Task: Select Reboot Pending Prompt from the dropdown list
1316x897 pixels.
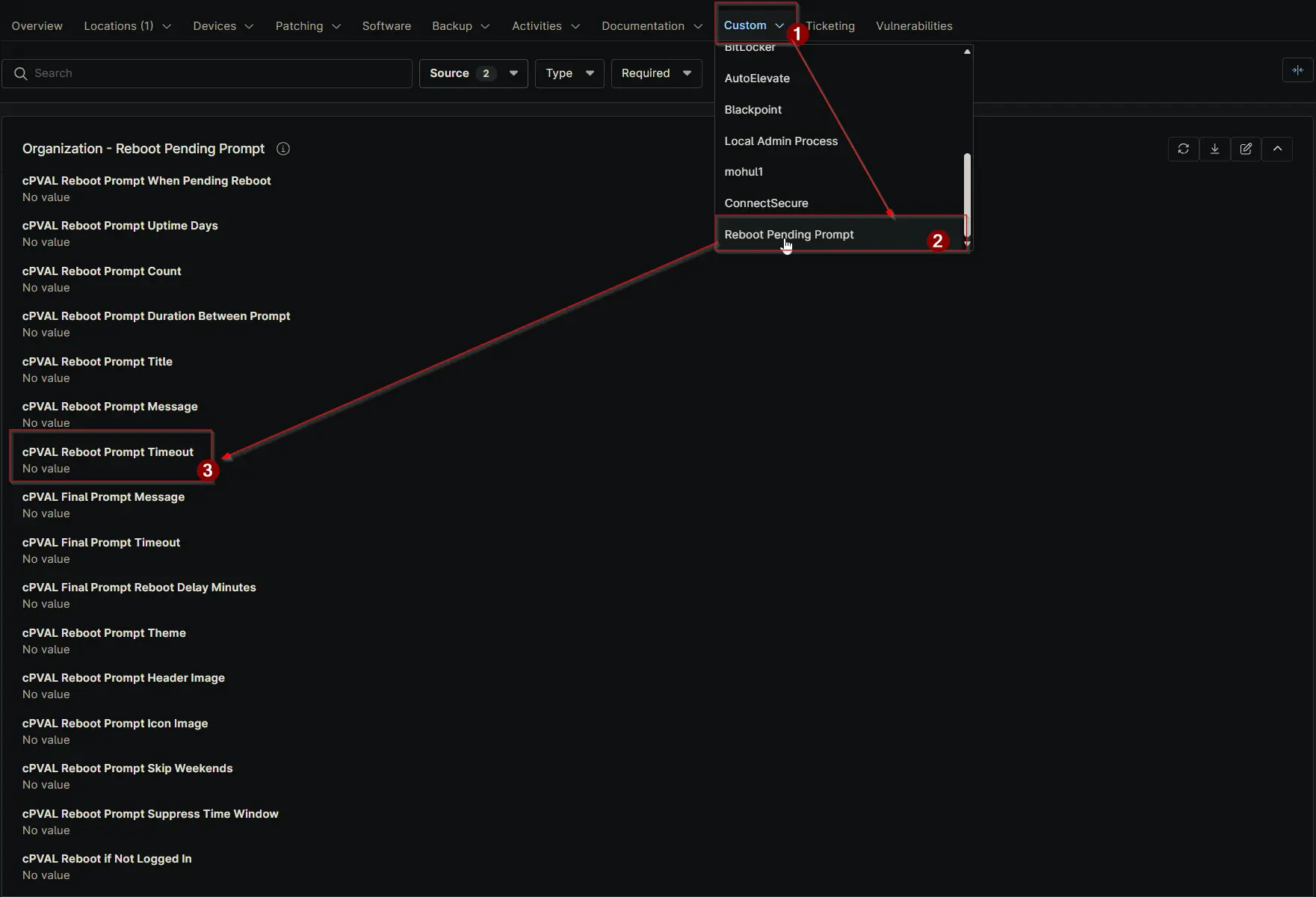Action: 788,235
